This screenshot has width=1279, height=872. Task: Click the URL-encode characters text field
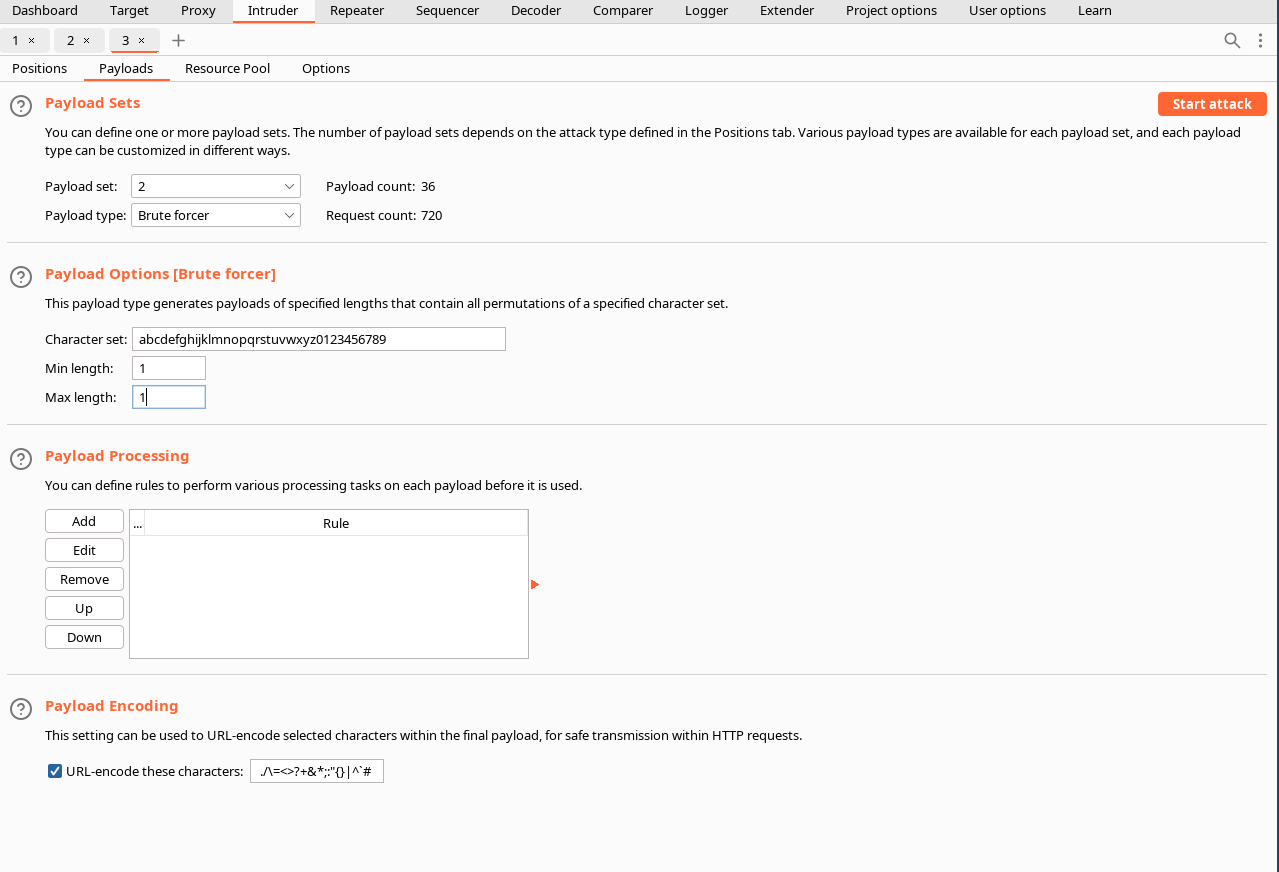tap(317, 771)
